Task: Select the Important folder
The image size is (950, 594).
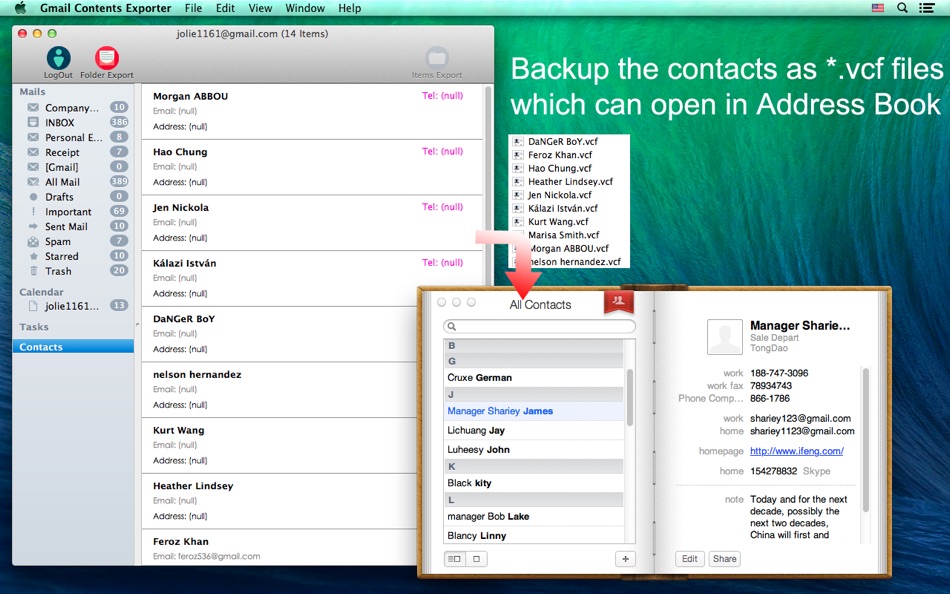Action: (73, 212)
